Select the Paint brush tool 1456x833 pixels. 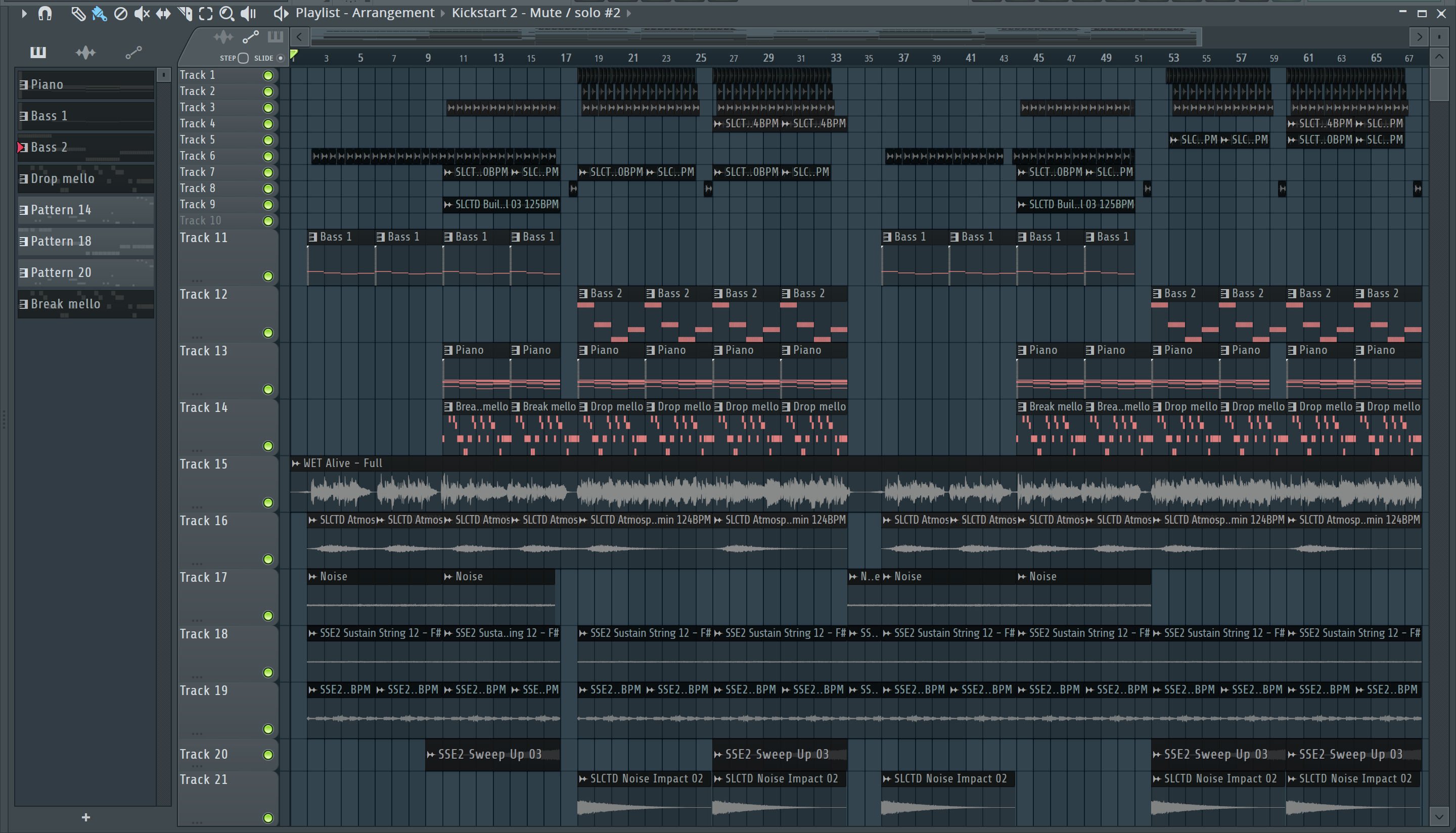point(99,13)
